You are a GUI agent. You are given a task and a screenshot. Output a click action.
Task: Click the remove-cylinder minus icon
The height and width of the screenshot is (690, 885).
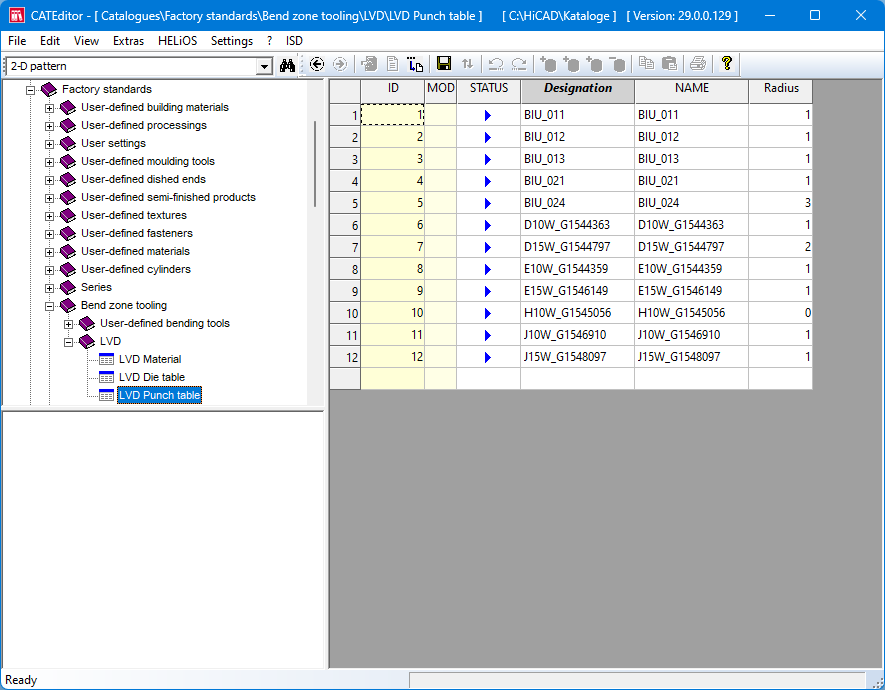618,64
